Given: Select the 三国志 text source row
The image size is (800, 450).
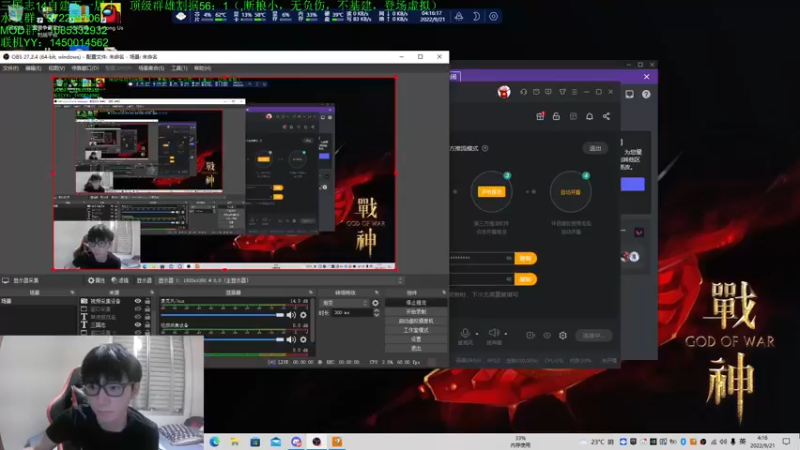Looking at the screenshot, I should pyautogui.click(x=117, y=324).
